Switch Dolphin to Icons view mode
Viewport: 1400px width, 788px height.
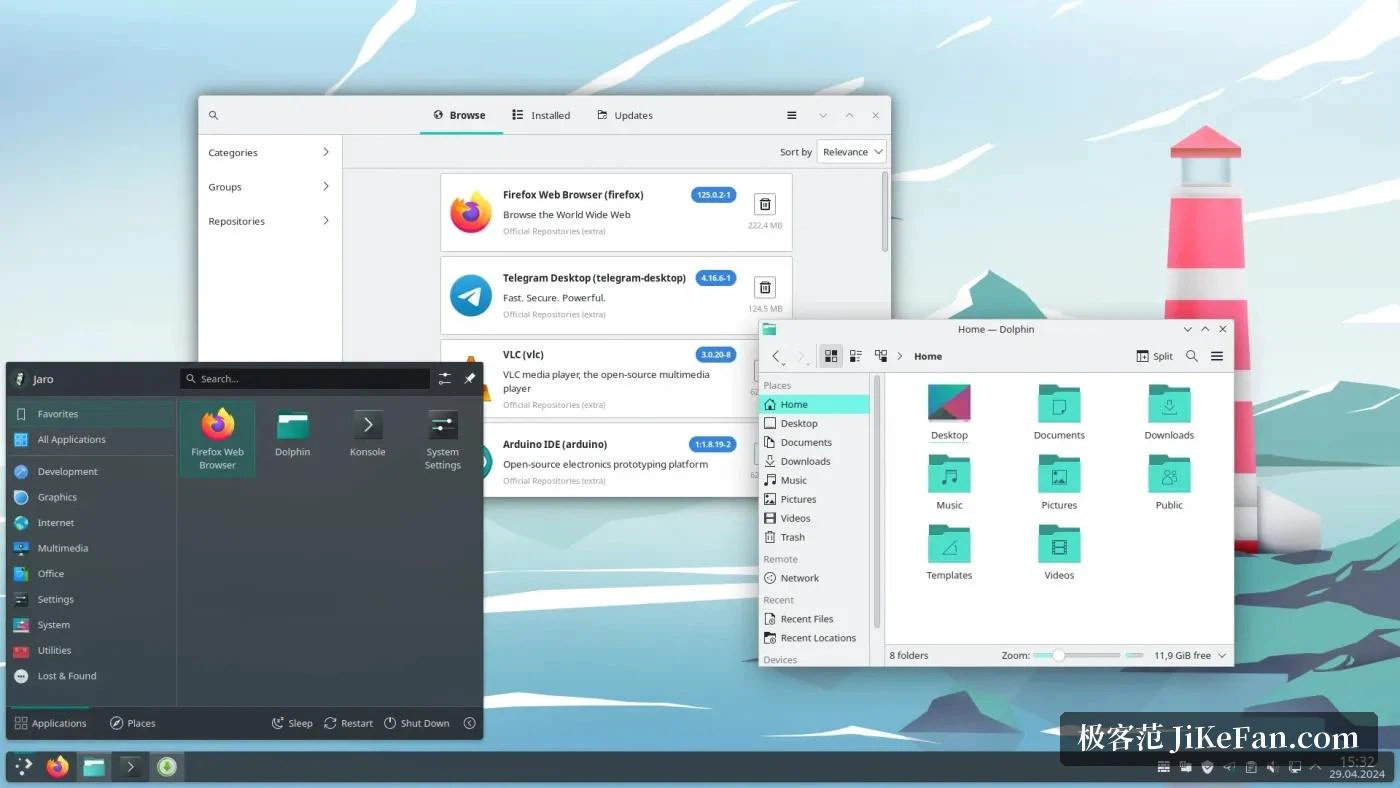(x=831, y=356)
